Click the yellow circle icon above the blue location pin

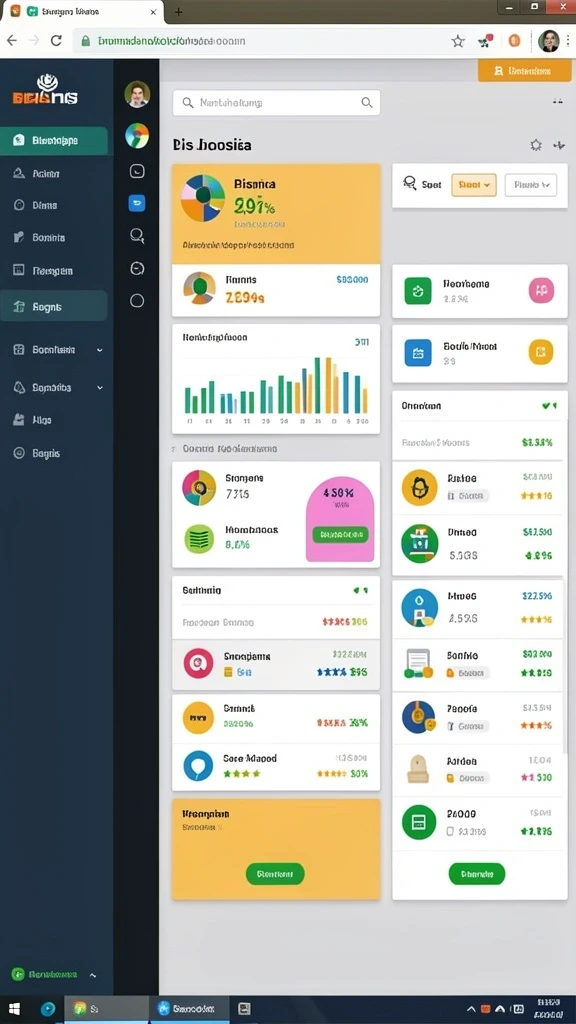click(198, 717)
